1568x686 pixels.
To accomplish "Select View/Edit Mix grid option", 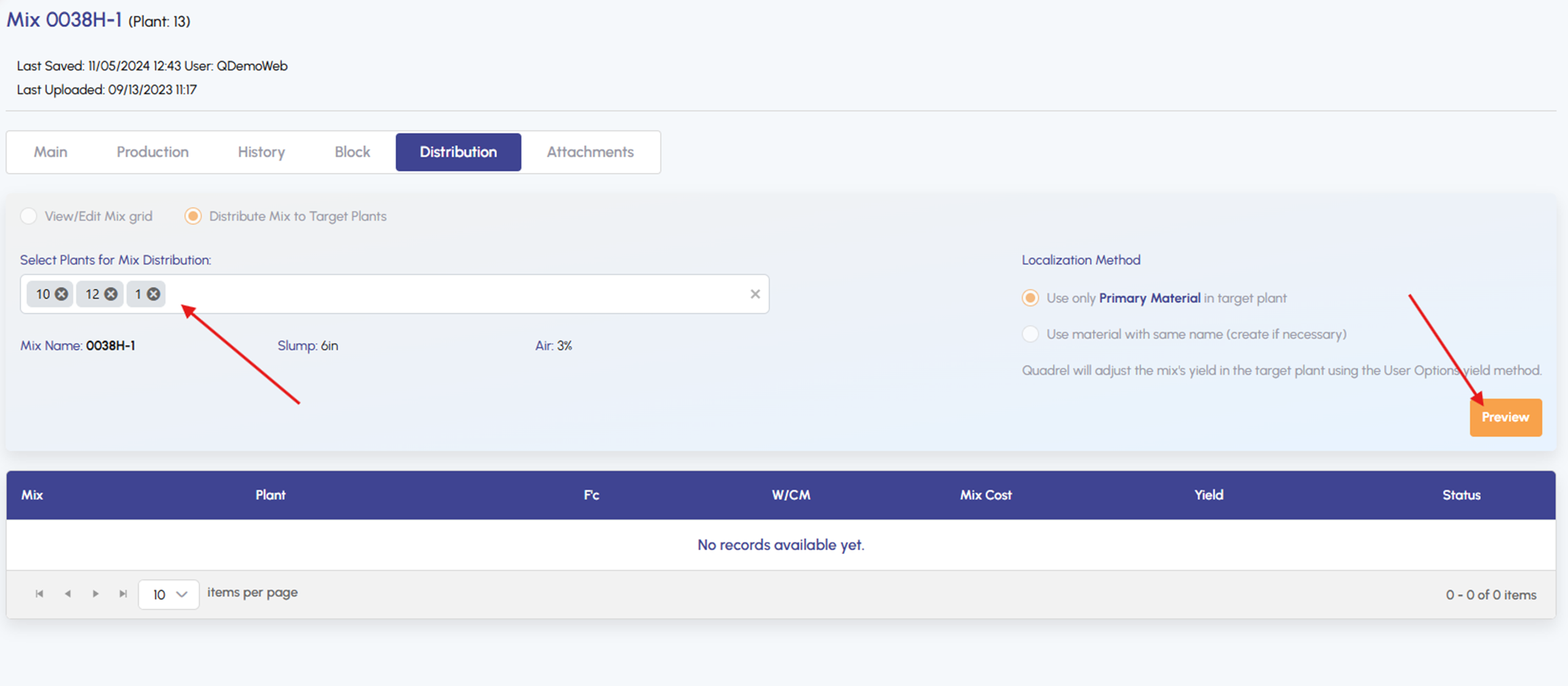I will [29, 217].
